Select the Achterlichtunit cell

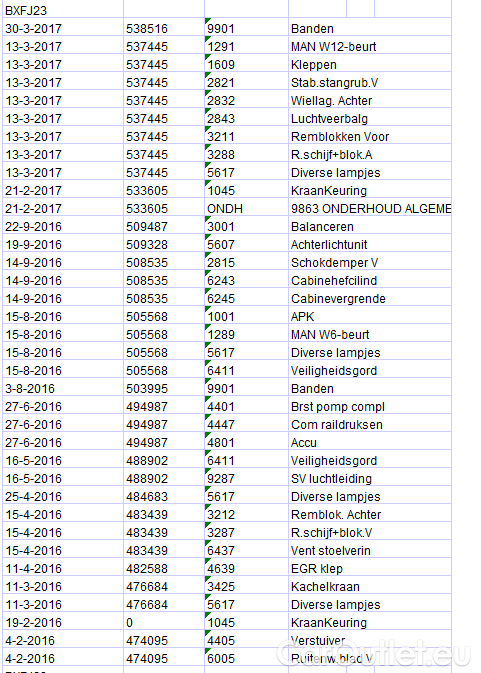click(x=370, y=244)
